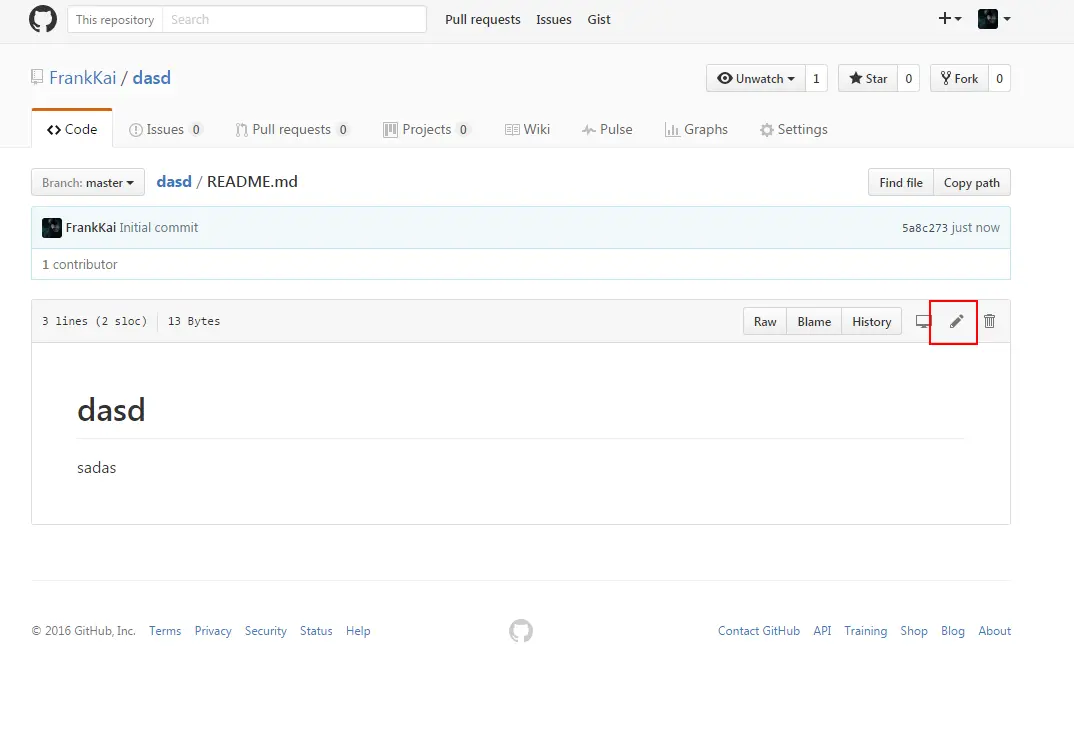This screenshot has height=742, width=1074.
Task: Switch to the repository Pull requests tab
Action: point(292,129)
